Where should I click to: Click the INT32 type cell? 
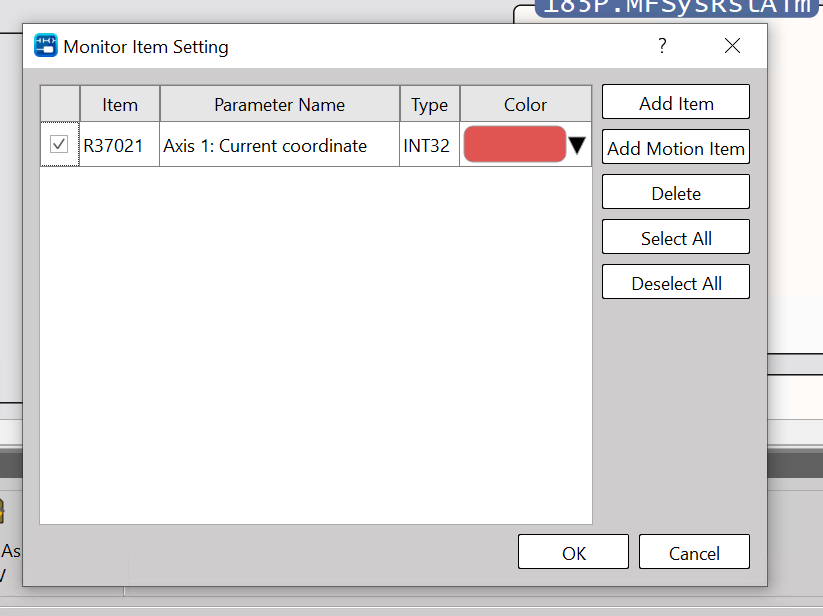pos(426,146)
